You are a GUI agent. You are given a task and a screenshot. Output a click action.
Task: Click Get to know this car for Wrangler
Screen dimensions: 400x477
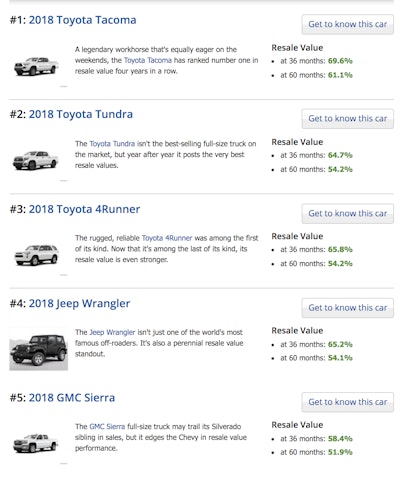click(x=348, y=308)
